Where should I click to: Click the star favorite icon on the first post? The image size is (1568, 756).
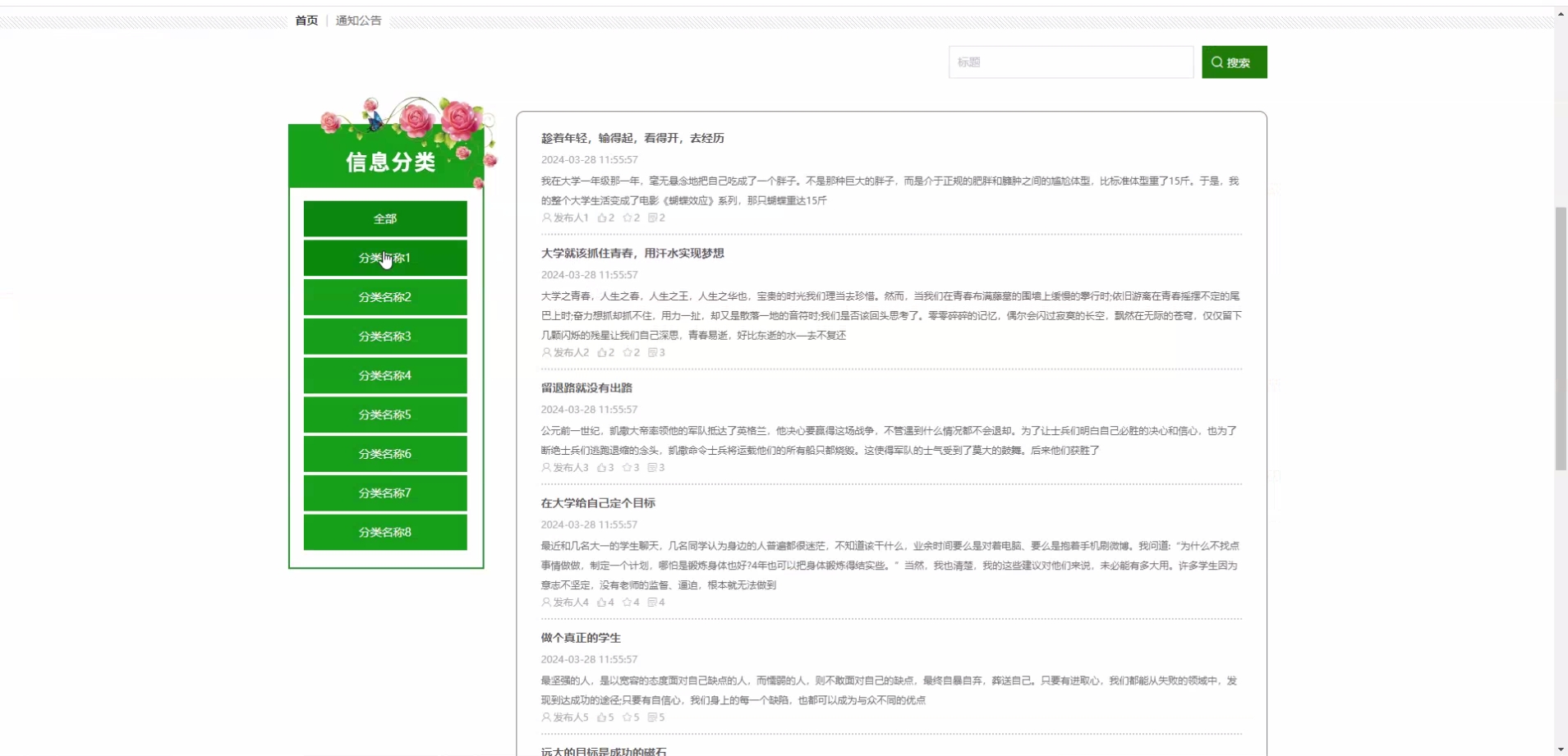click(627, 218)
